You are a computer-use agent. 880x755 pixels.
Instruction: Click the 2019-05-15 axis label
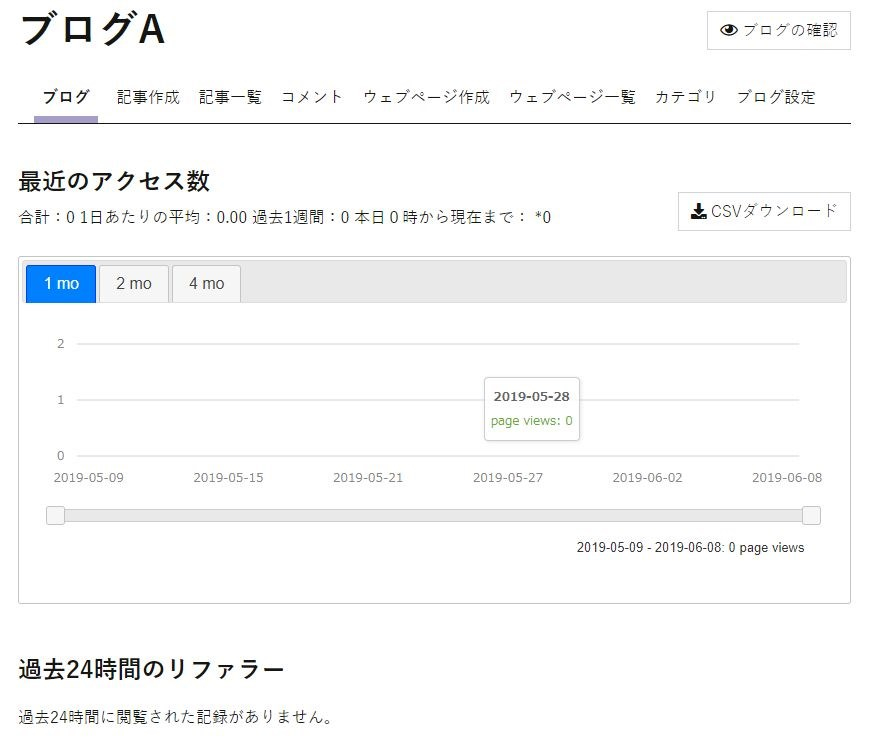pyautogui.click(x=228, y=478)
